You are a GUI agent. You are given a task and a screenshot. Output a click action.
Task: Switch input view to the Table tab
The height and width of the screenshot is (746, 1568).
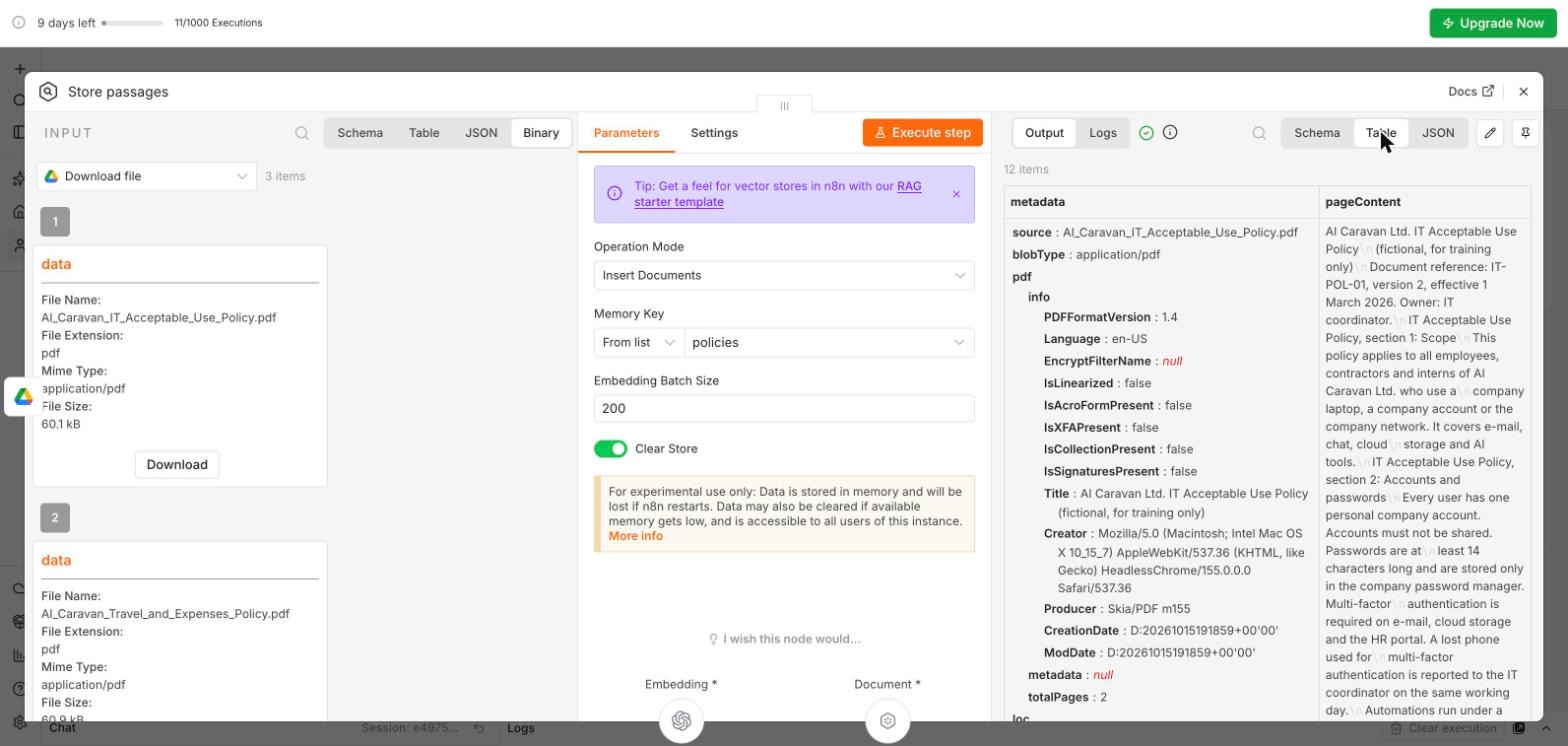[424, 133]
